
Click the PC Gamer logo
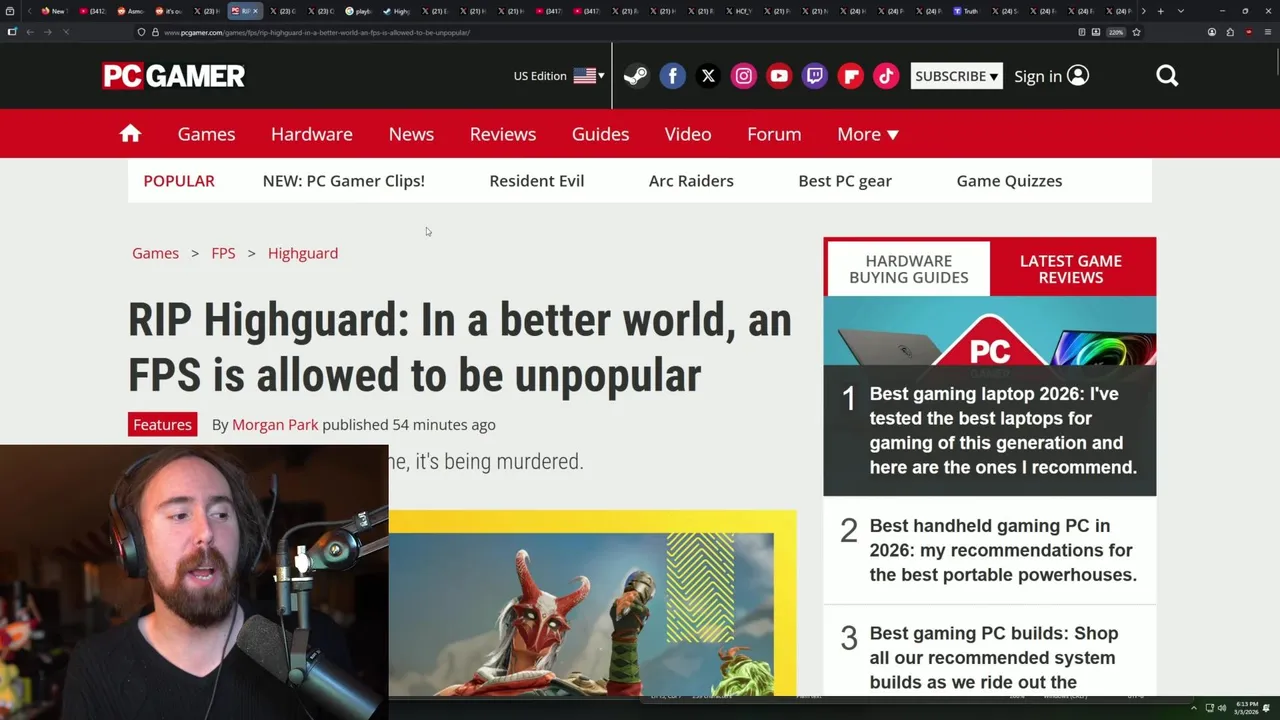174,76
